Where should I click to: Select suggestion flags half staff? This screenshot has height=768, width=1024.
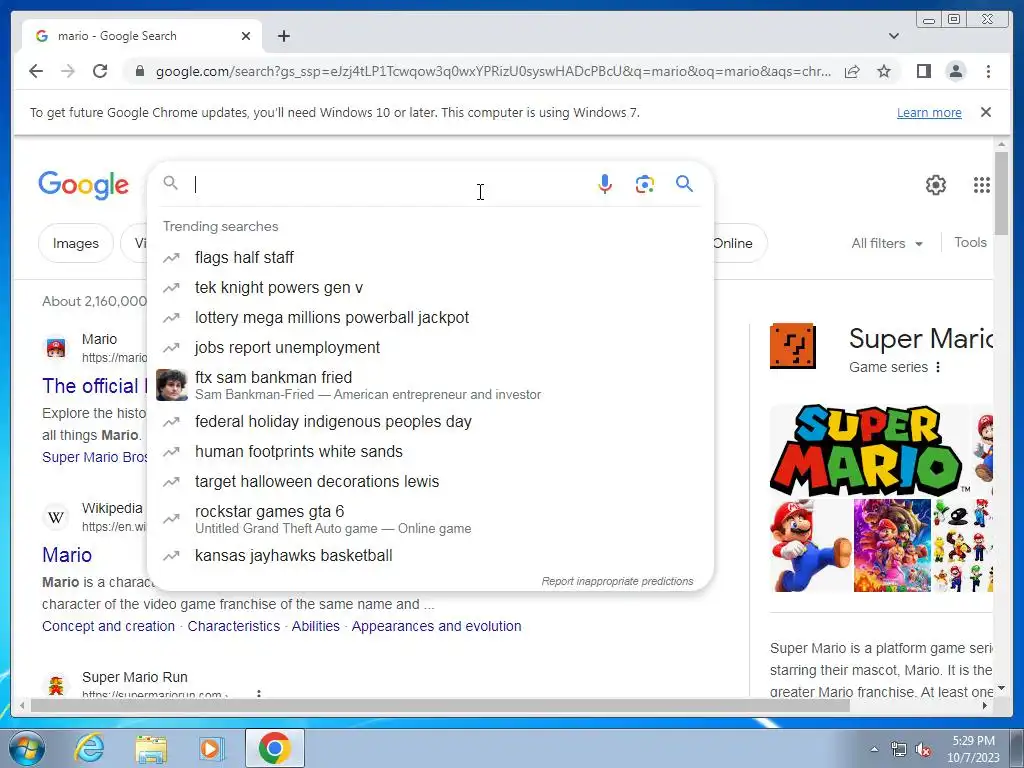pos(431,257)
